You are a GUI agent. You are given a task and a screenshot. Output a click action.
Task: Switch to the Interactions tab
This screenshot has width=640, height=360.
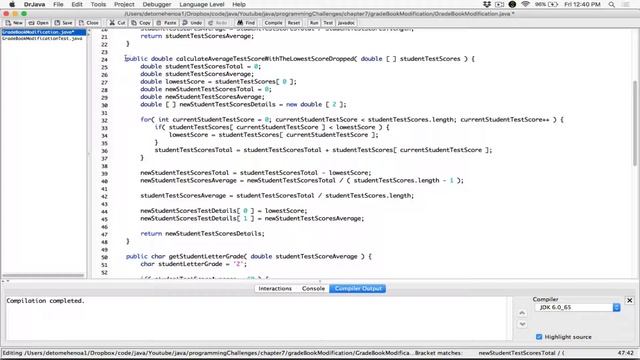(x=275, y=289)
